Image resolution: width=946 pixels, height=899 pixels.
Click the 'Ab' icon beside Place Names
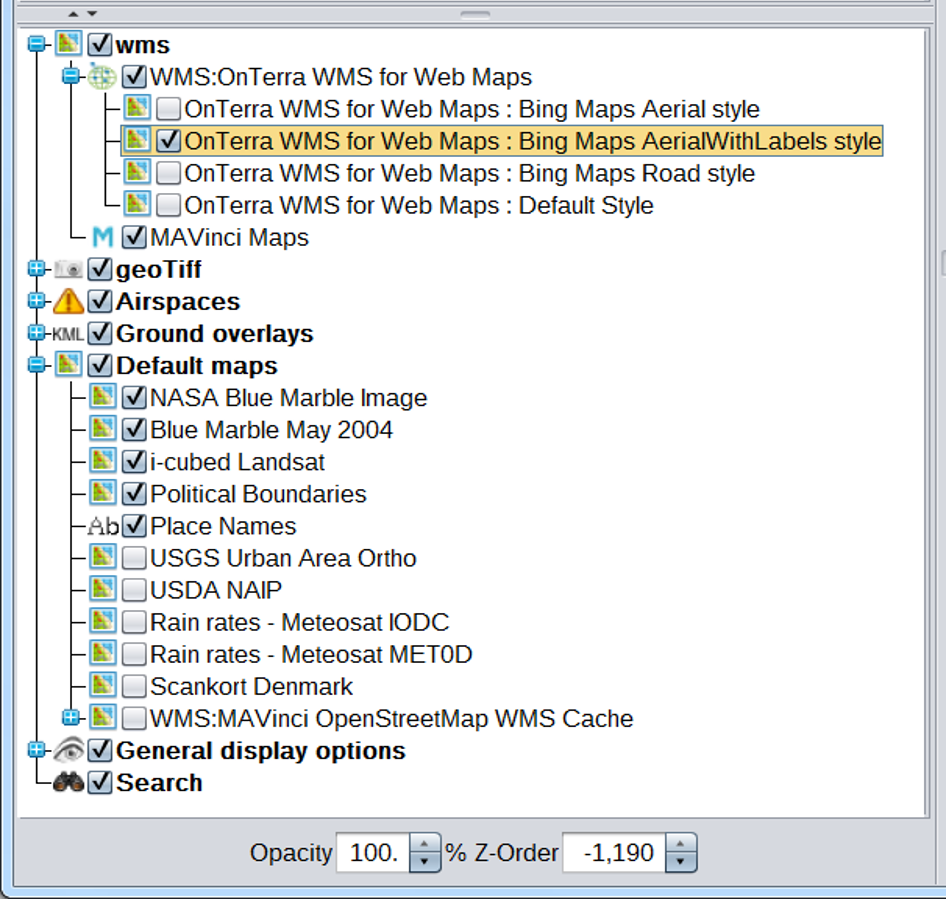pos(102,526)
